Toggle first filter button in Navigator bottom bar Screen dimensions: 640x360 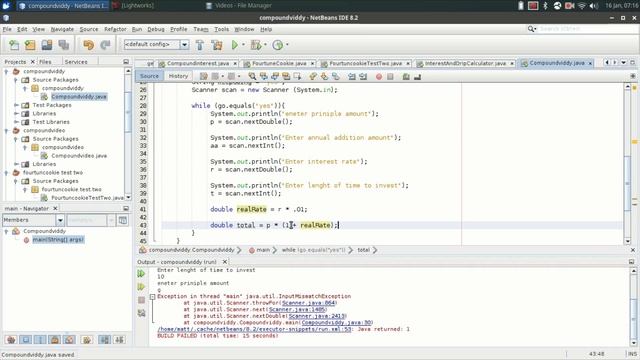click(x=11, y=340)
